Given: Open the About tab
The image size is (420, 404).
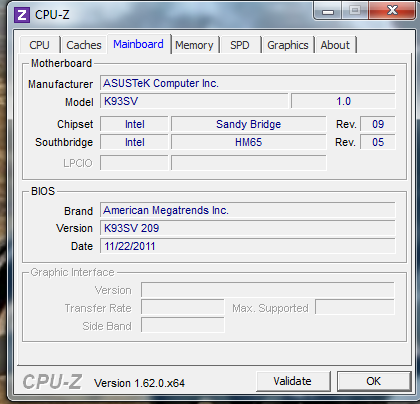Looking at the screenshot, I should (335, 45).
